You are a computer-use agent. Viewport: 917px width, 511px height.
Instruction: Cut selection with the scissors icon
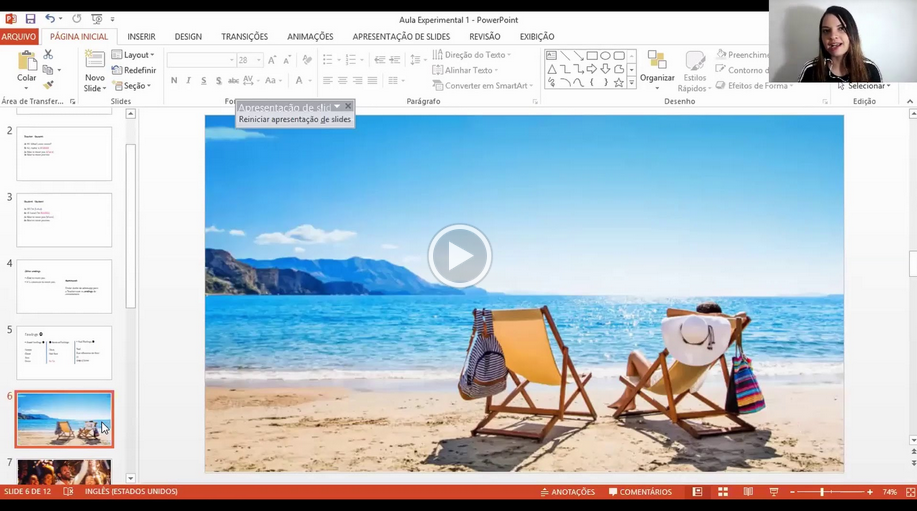point(48,54)
